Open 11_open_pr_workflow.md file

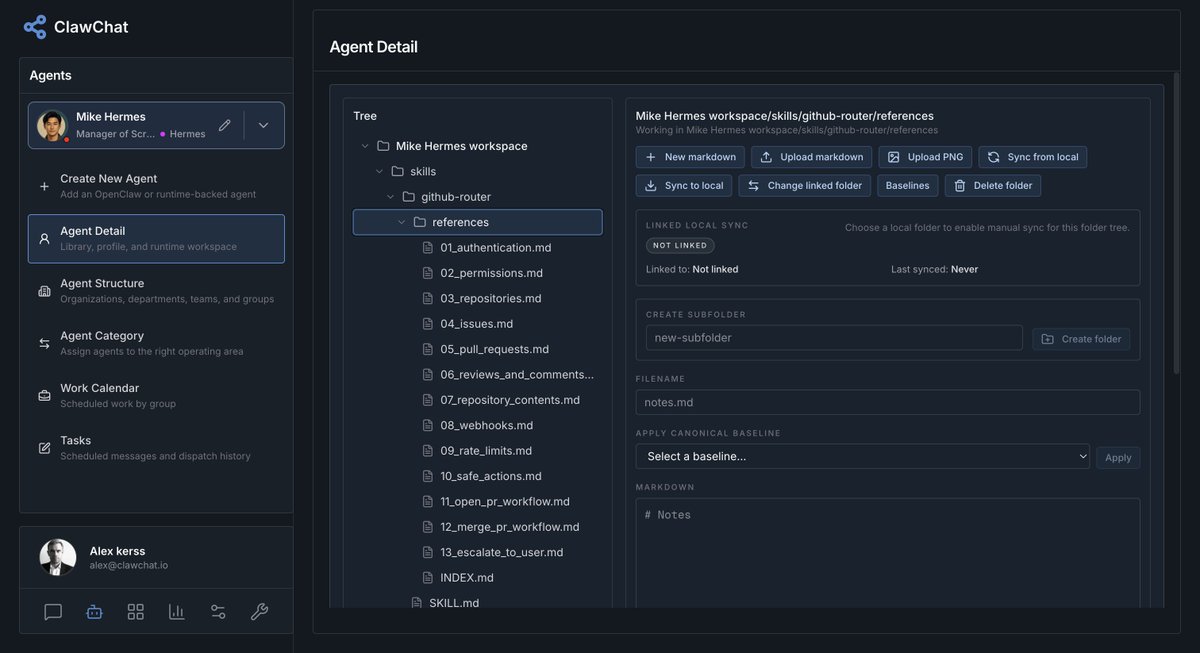pyautogui.click(x=496, y=502)
